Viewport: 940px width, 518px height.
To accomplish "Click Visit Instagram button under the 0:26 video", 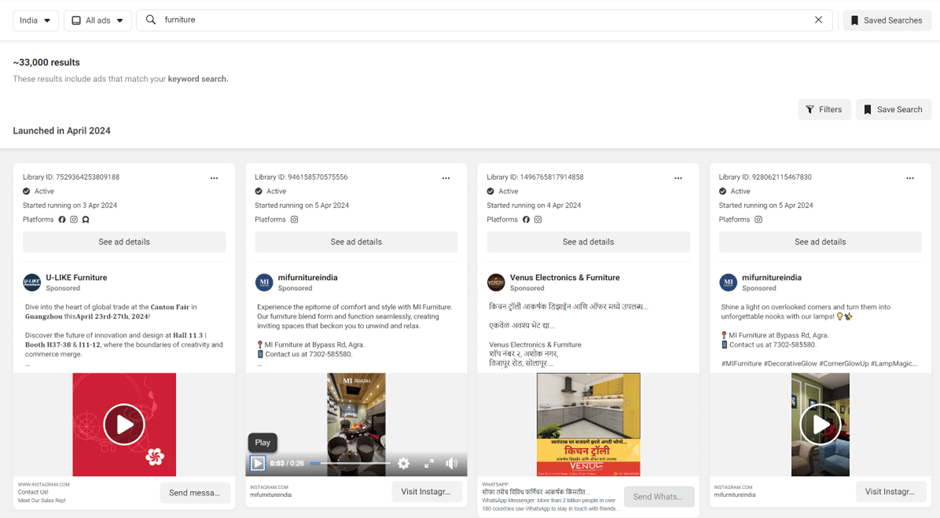I will pyautogui.click(x=427, y=492).
